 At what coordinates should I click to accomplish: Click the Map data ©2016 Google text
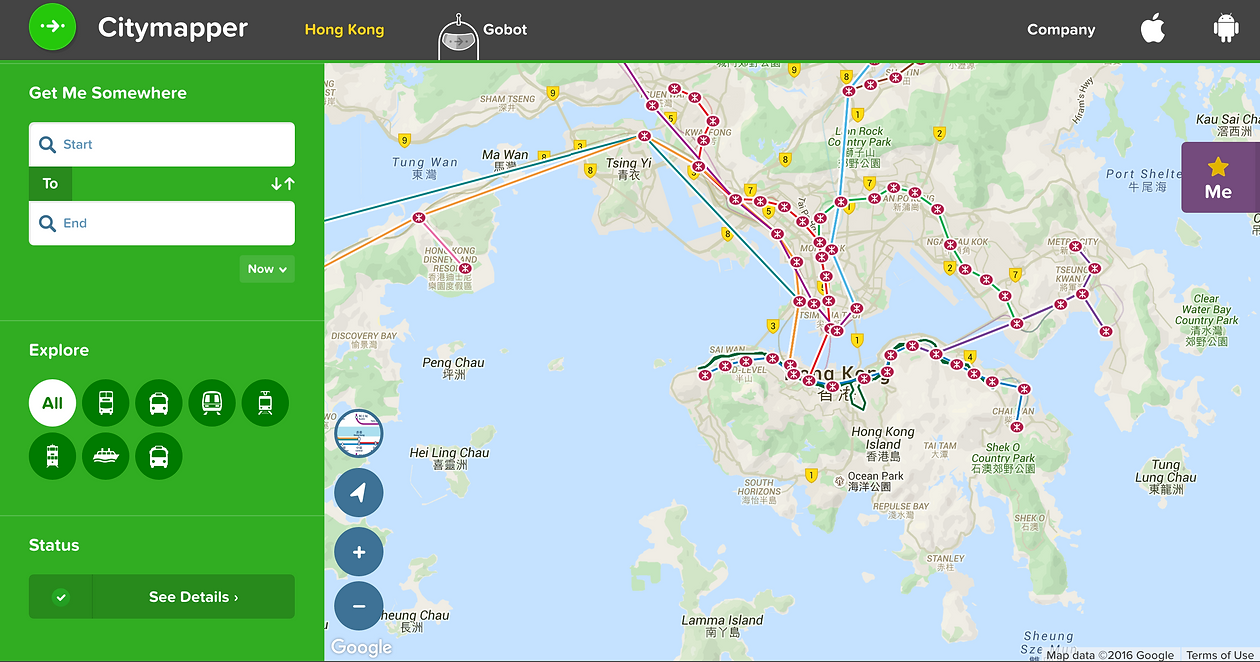(x=1110, y=656)
